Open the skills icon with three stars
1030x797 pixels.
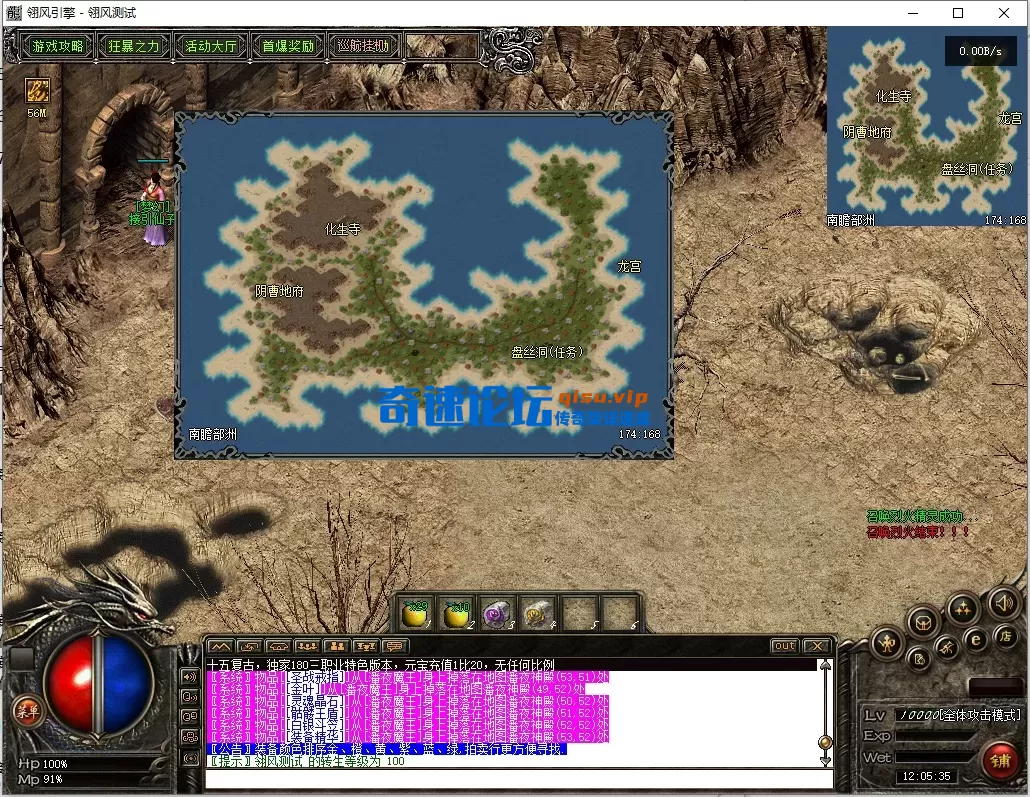coord(963,609)
